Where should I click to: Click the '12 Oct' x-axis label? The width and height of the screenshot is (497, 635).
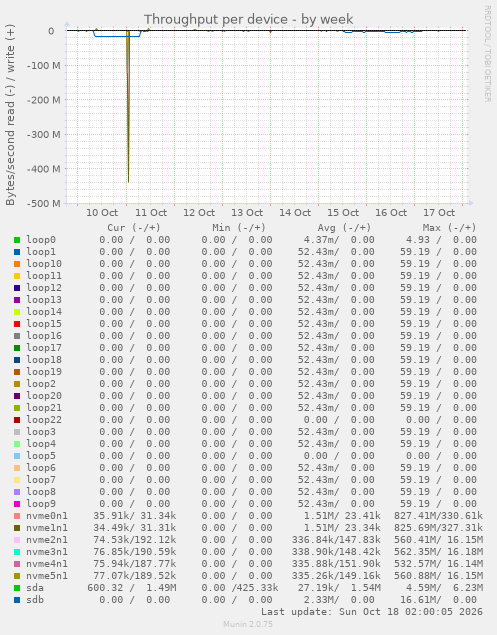[x=199, y=213]
